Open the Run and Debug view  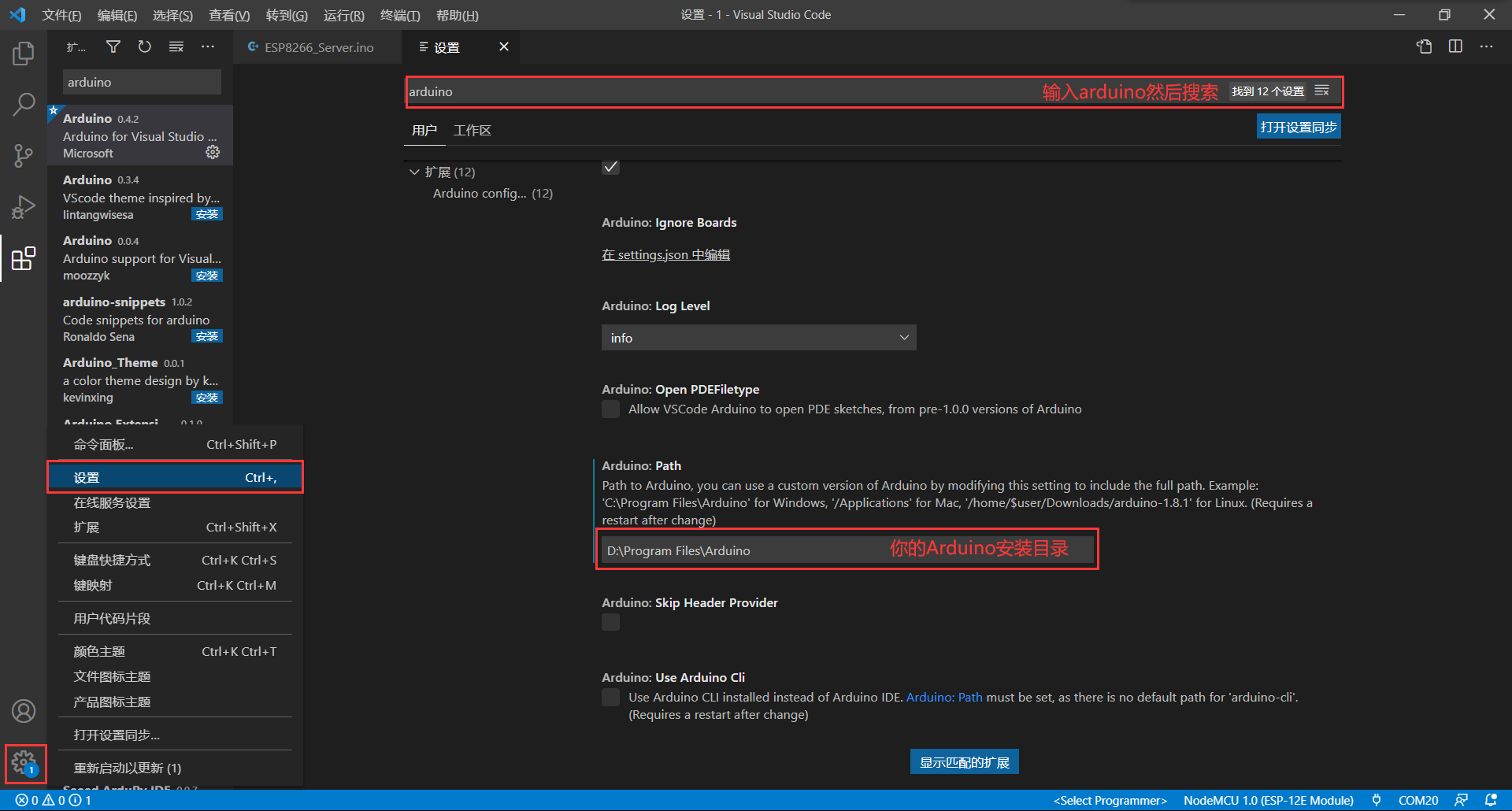24,207
